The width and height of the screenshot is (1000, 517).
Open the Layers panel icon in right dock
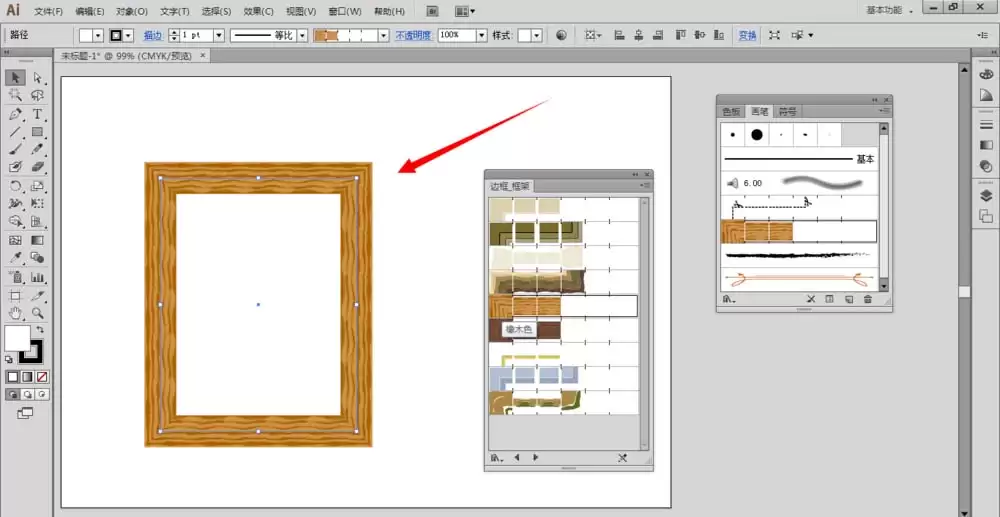click(x=986, y=196)
